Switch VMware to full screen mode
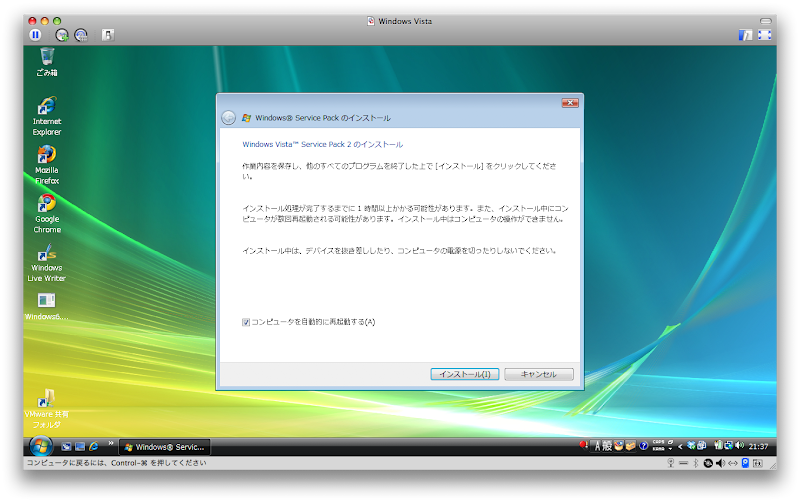Image resolution: width=800 pixels, height=502 pixels. tap(764, 35)
